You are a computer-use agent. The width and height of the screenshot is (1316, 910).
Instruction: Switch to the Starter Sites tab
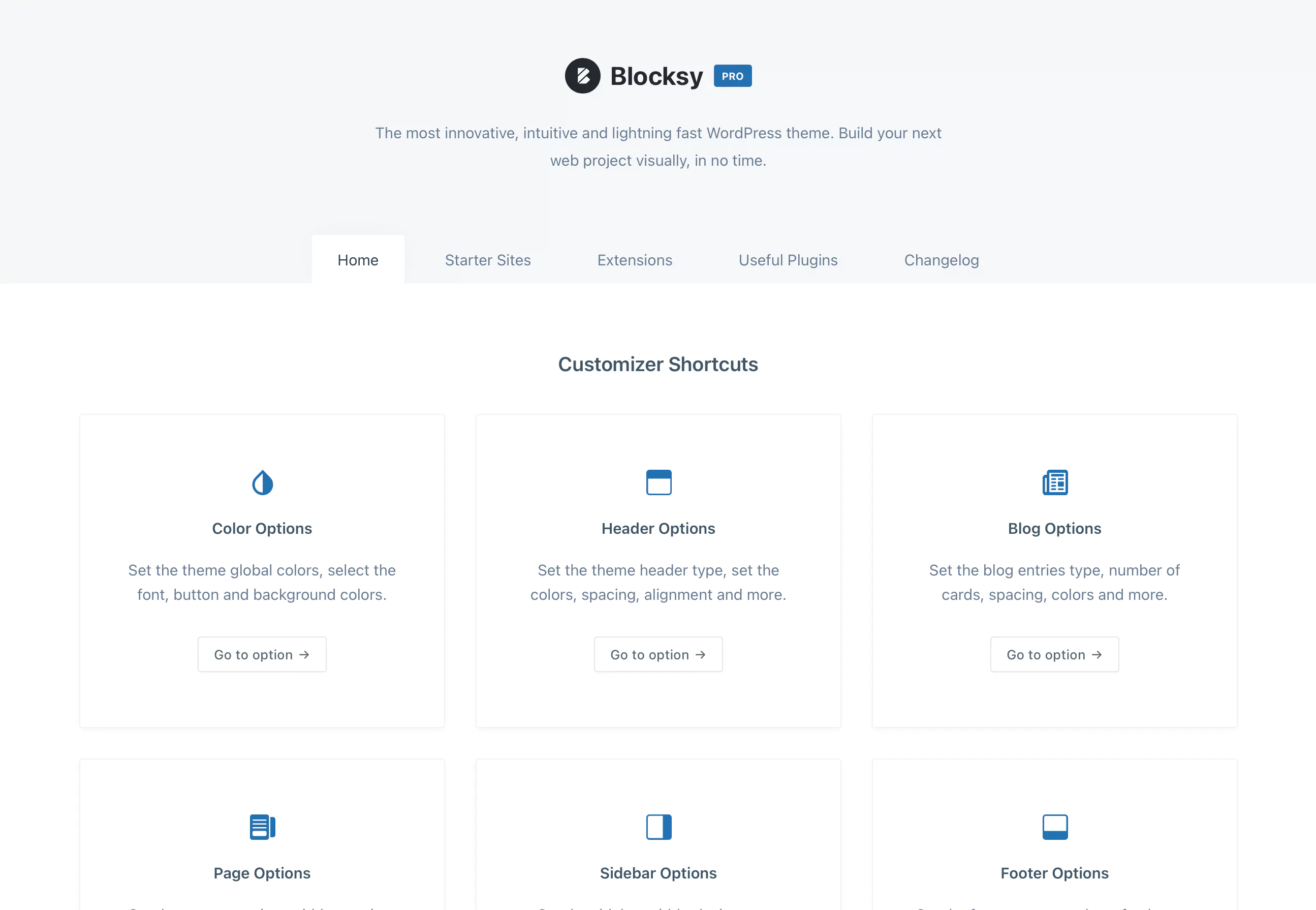coord(488,260)
